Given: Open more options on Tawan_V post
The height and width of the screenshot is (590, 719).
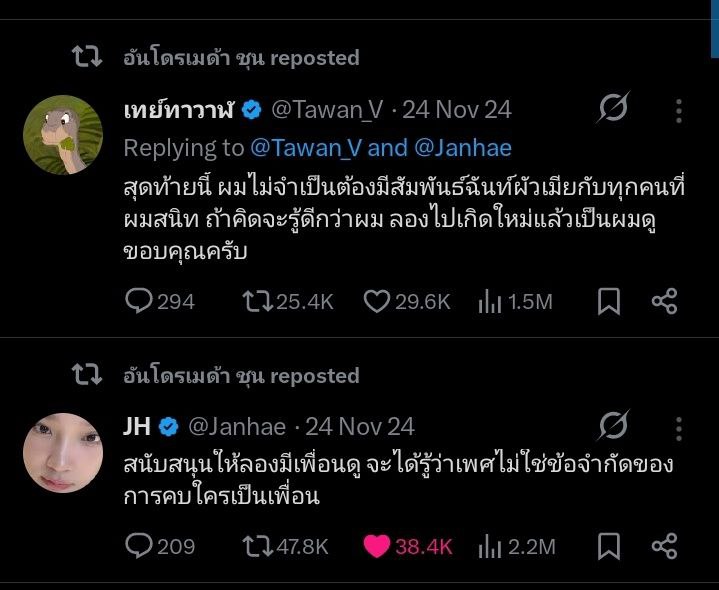Looking at the screenshot, I should pyautogui.click(x=679, y=110).
